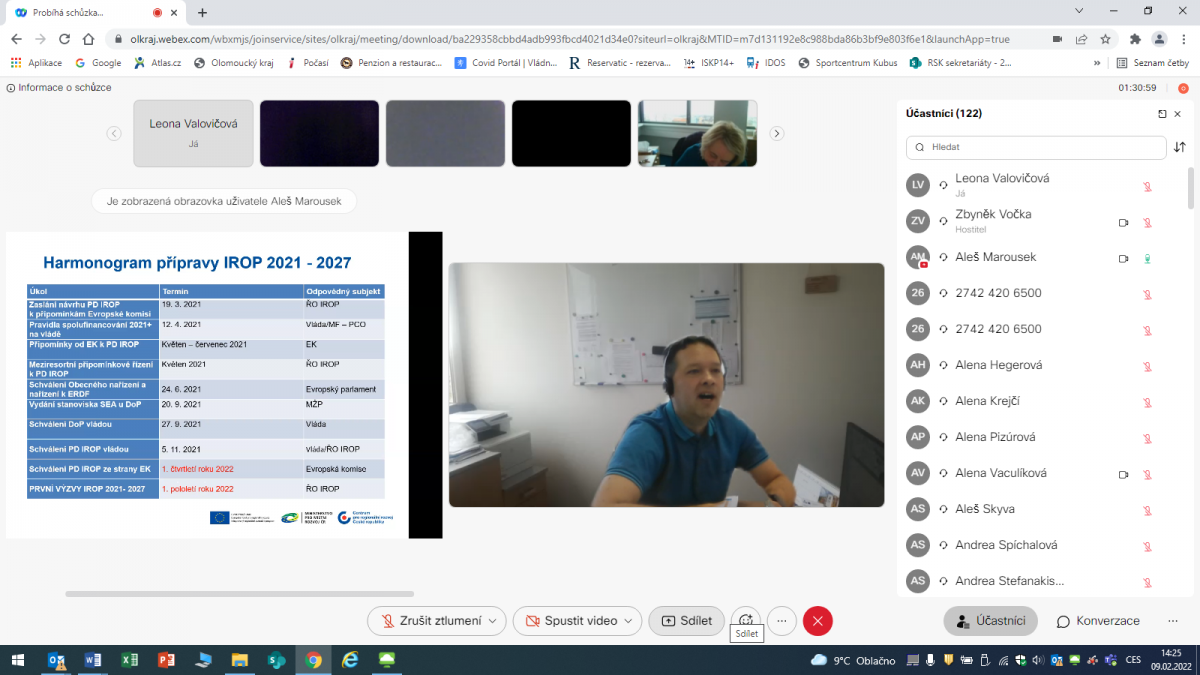Viewport: 1200px width, 675px height.
Task: Expand the video options arrow beside Spustit video
Action: 629,621
